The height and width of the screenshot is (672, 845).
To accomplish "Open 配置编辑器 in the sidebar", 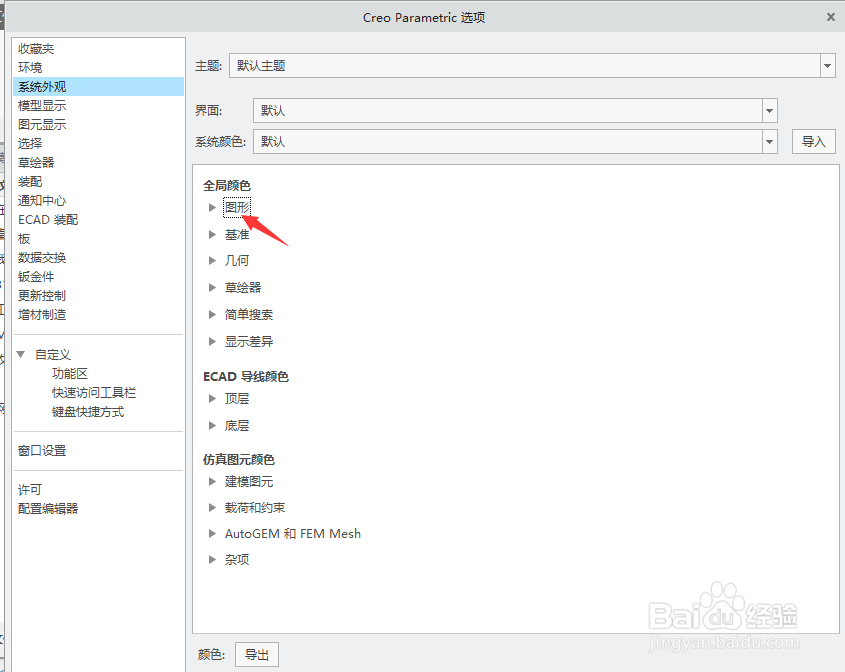I will (48, 509).
